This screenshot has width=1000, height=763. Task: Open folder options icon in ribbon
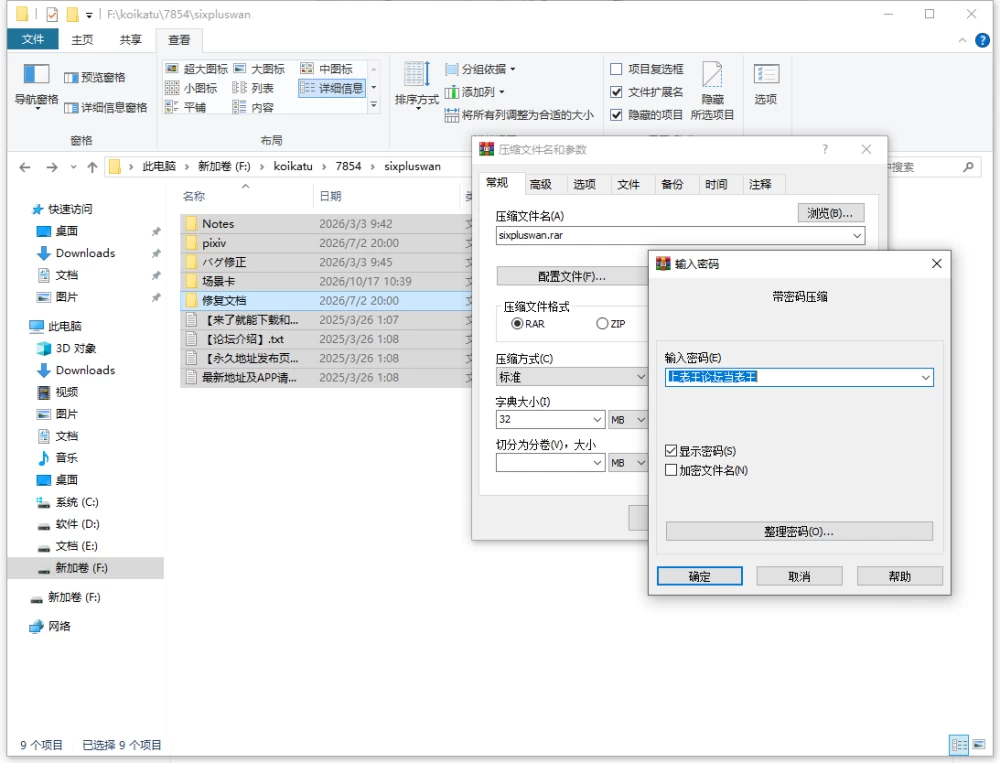pos(766,83)
